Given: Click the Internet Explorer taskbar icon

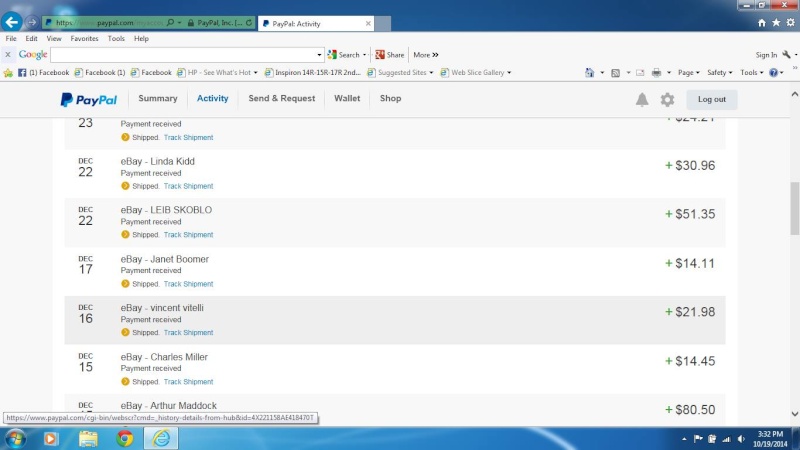Looking at the screenshot, I should pyautogui.click(x=161, y=438).
